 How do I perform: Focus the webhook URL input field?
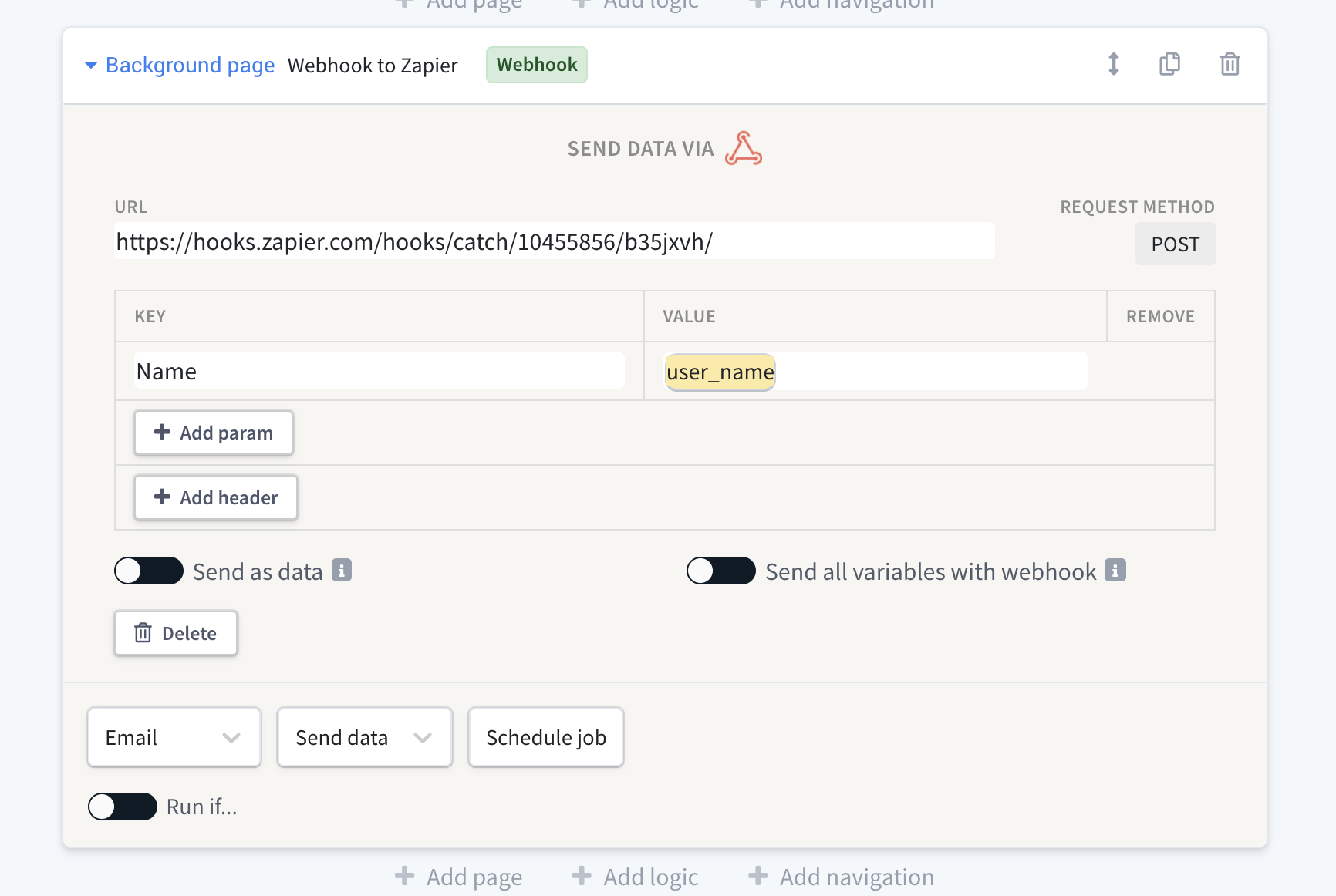[x=555, y=241]
